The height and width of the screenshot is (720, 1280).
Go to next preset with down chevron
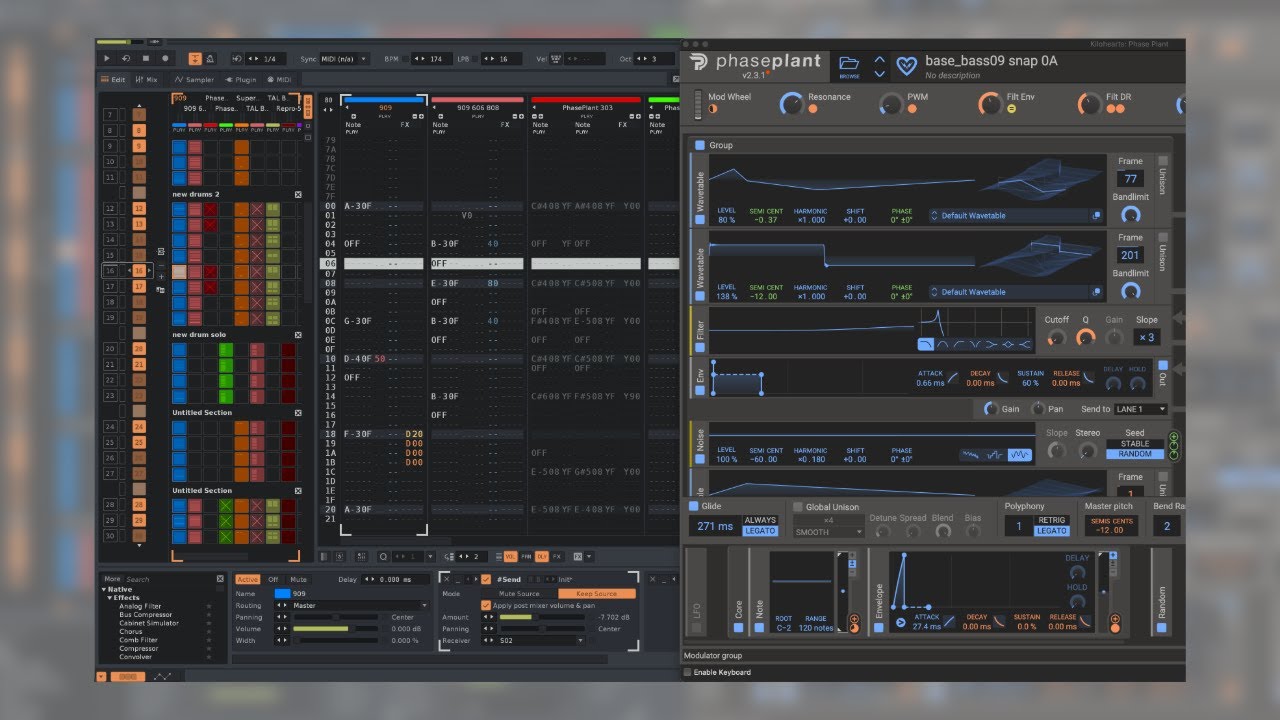(880, 73)
